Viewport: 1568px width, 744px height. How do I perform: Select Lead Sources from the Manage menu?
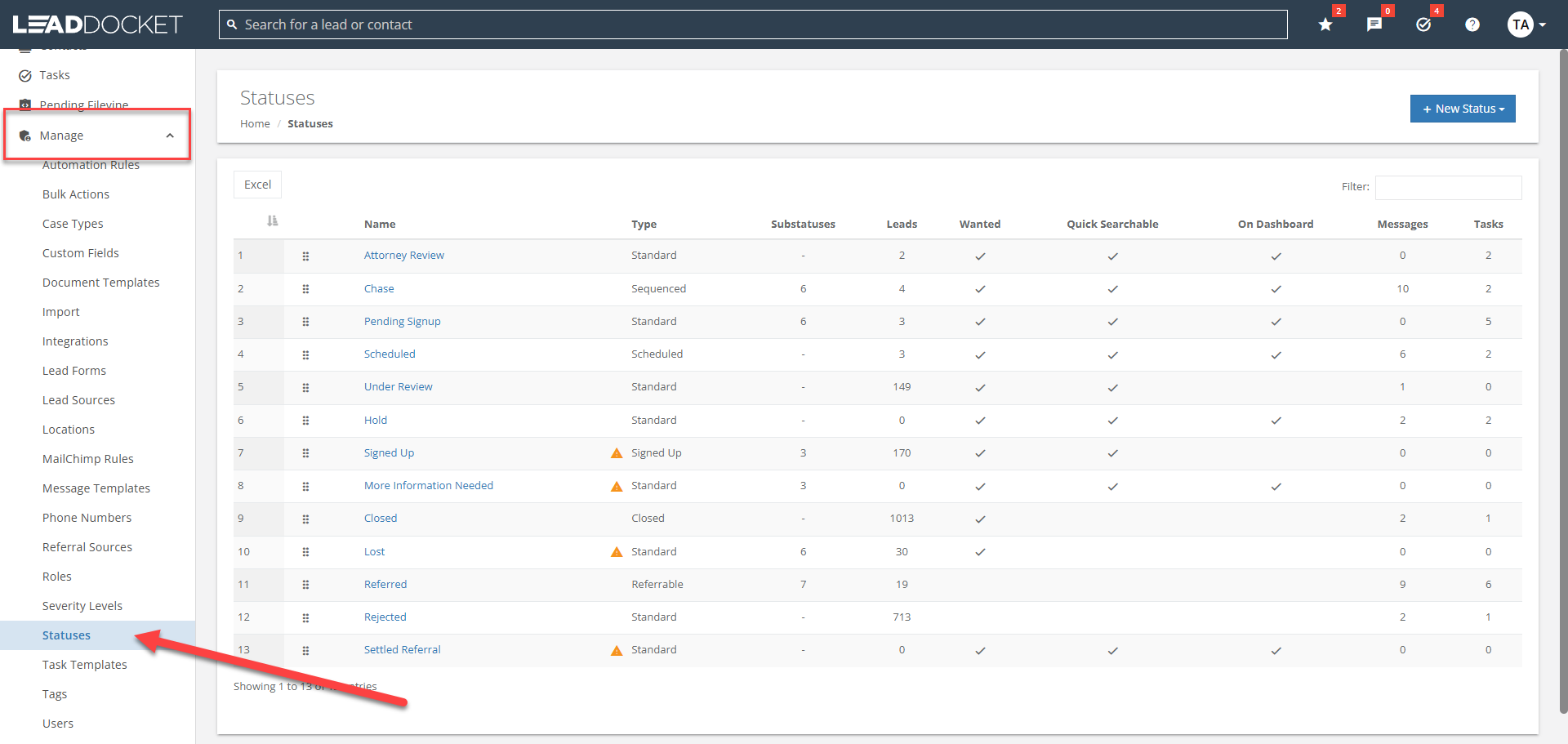point(78,399)
